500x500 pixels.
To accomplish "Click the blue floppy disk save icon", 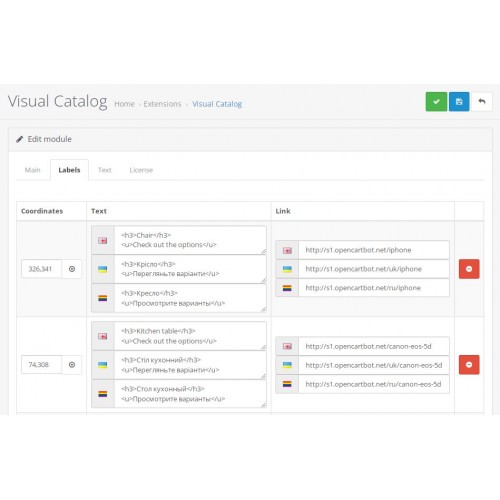I will (459, 102).
